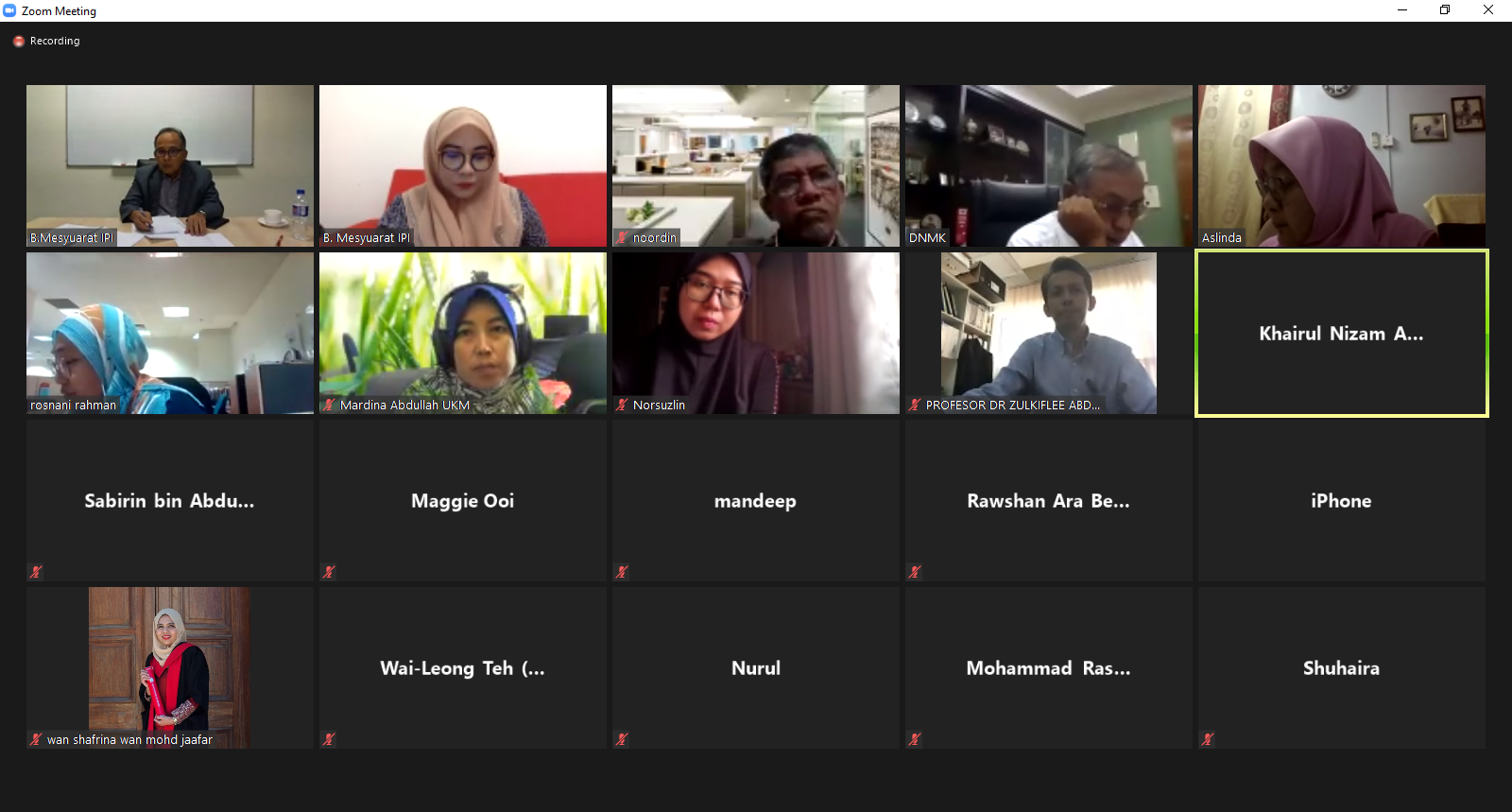The width and height of the screenshot is (1512, 812).
Task: Click the Norsuzlin name label
Action: (659, 405)
